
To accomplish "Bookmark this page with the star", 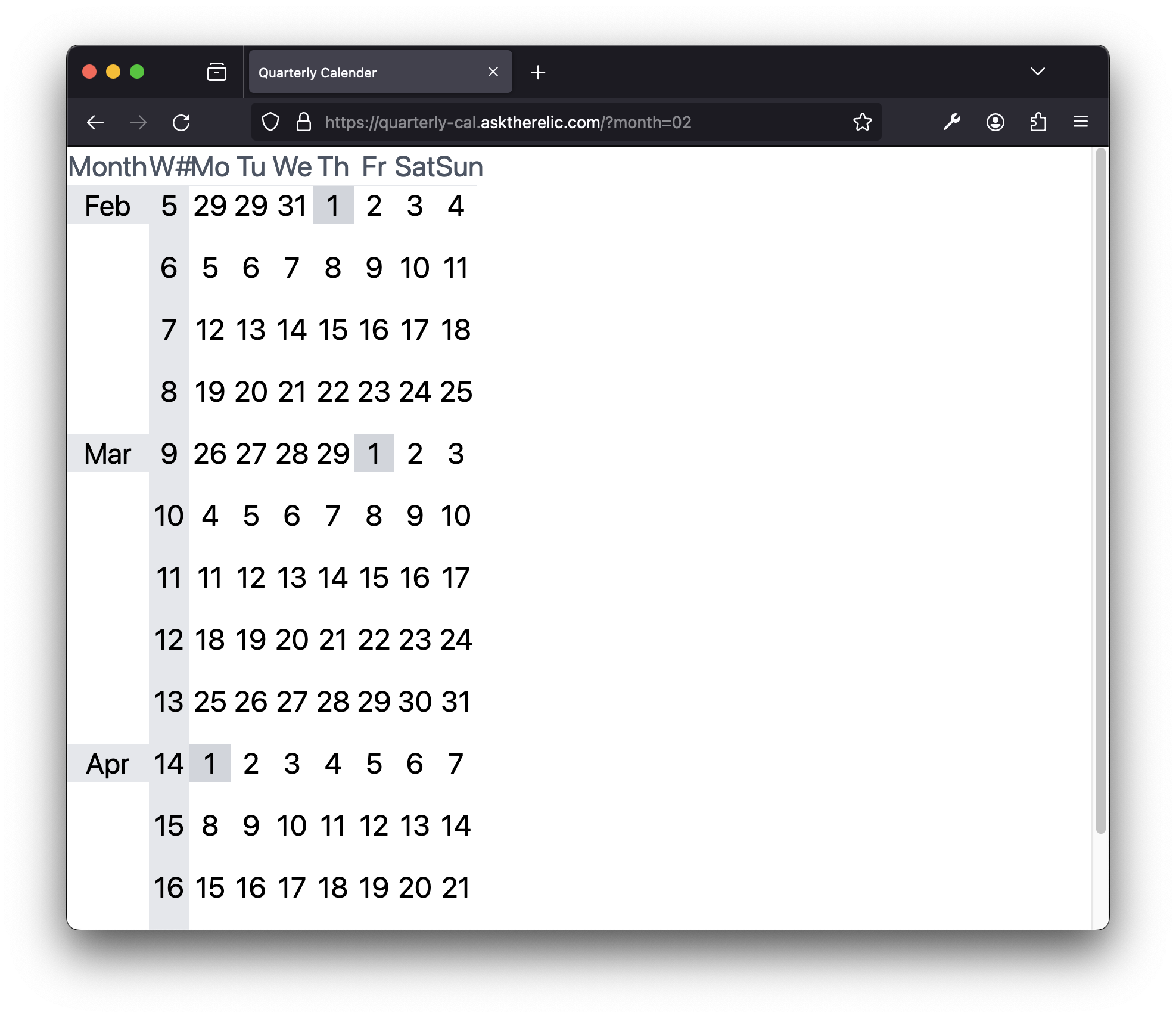I will tap(862, 122).
